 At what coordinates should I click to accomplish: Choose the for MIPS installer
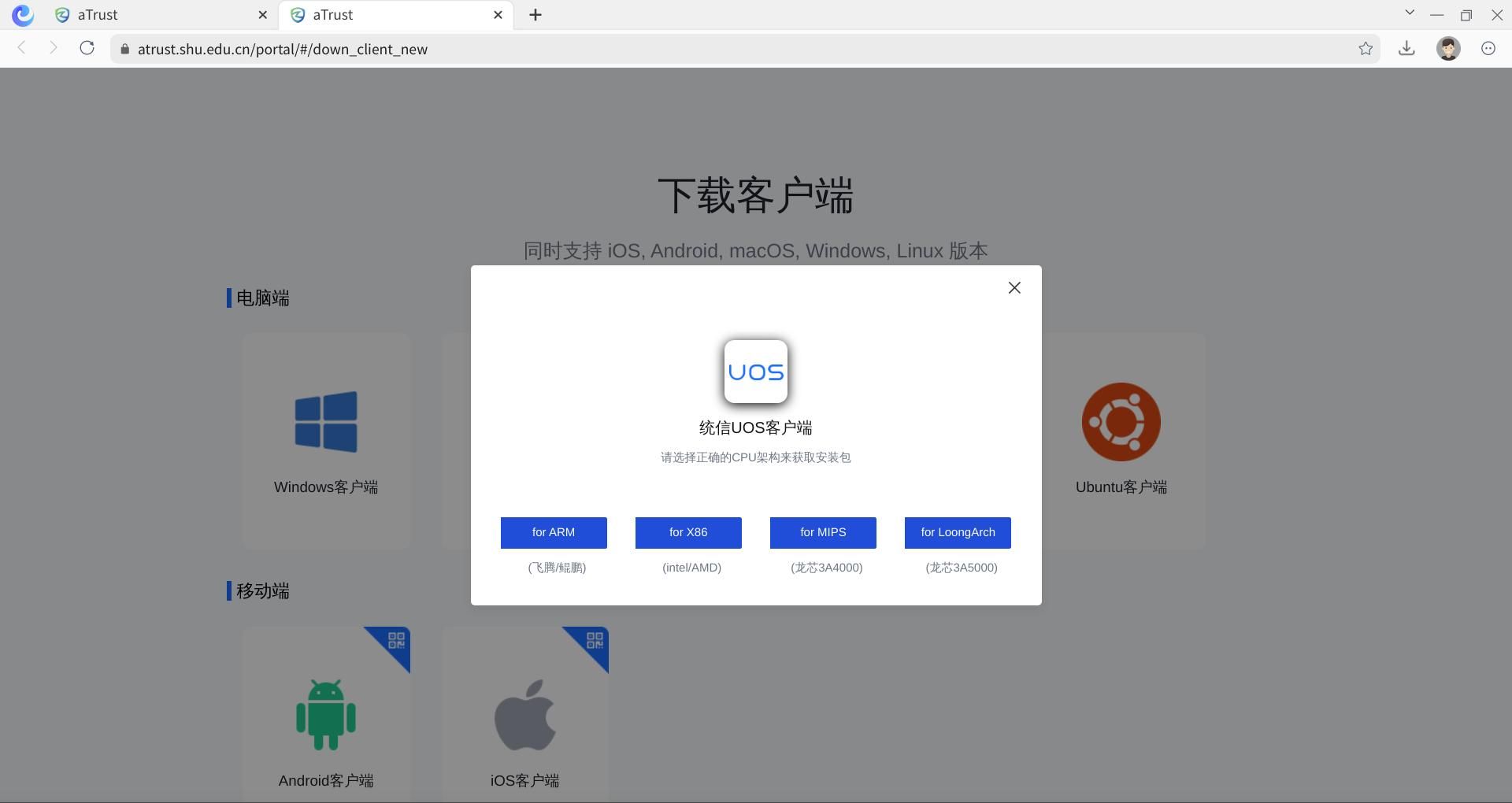pos(823,533)
